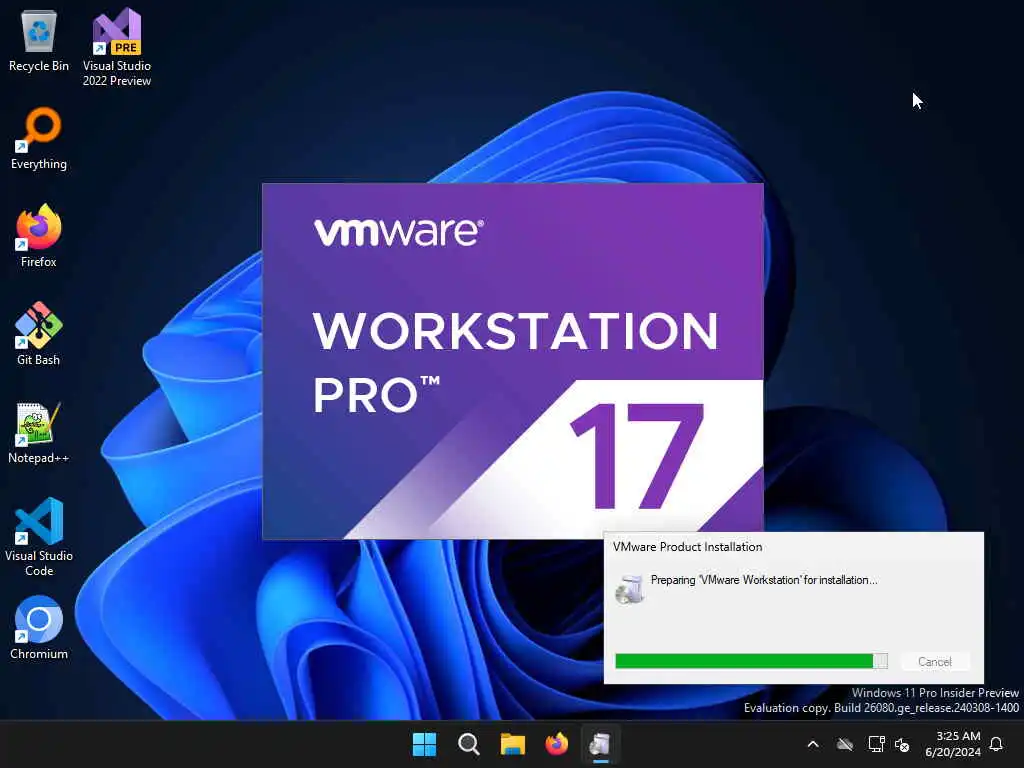The image size is (1024, 768).
Task: Select the Chromium desktop shortcut
Action: tap(39, 628)
